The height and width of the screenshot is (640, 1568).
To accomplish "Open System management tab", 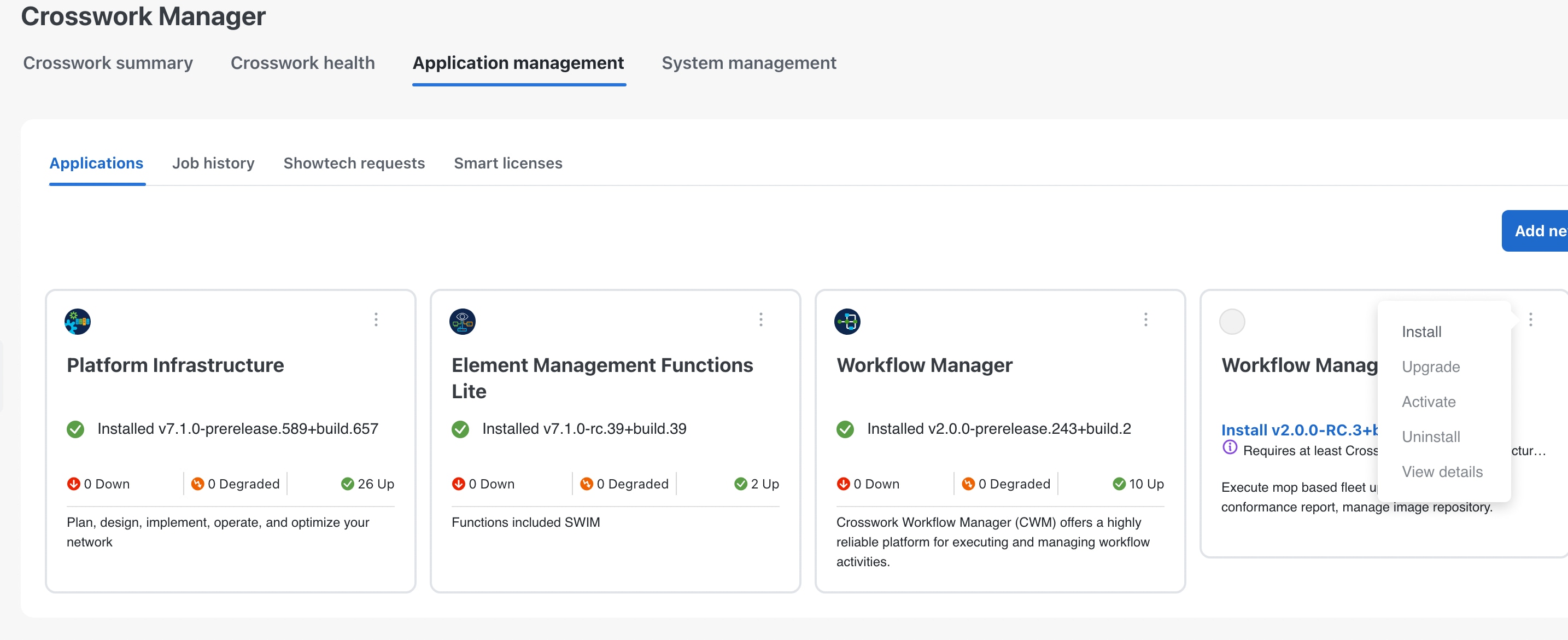I will (748, 63).
